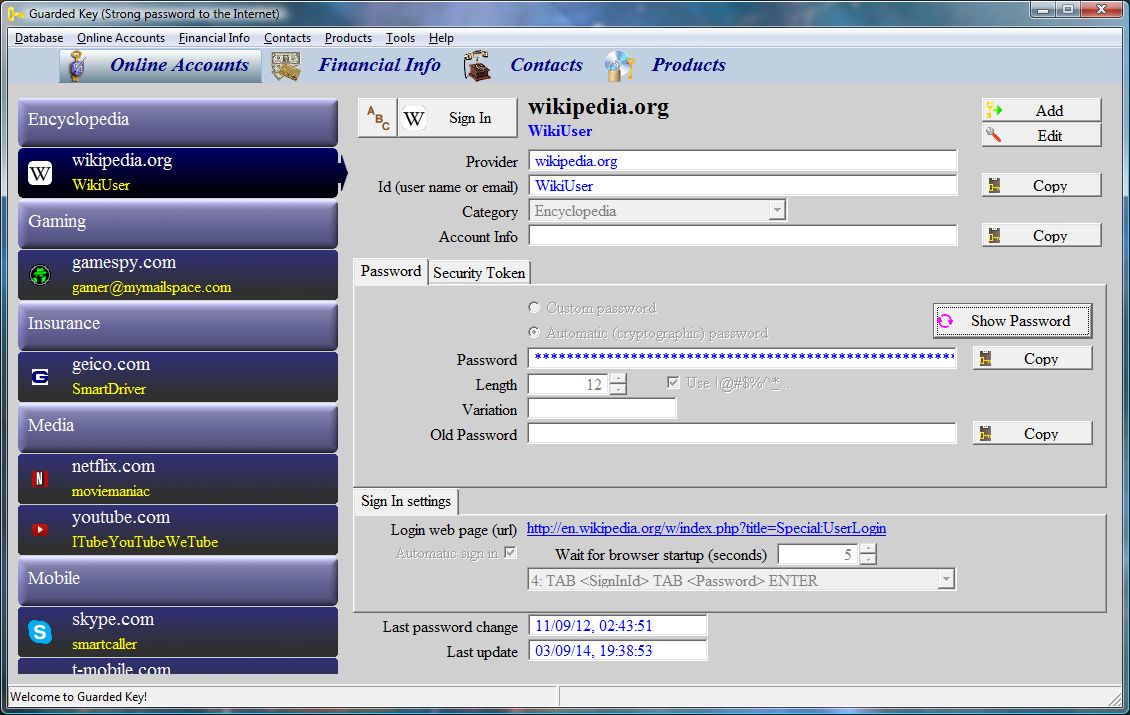Copy the Old Password field
This screenshot has width=1130, height=715.
point(1033,433)
